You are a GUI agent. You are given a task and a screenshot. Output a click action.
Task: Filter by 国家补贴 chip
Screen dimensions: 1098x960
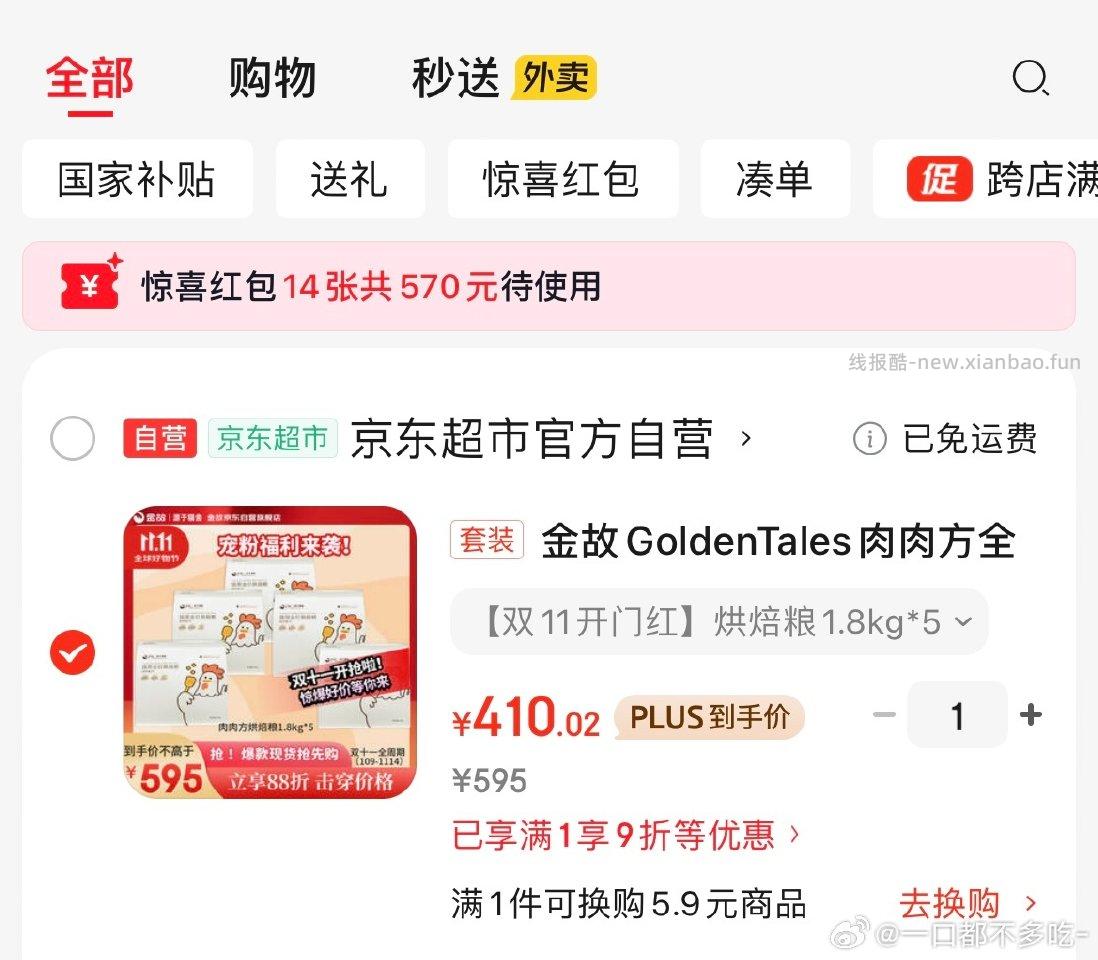pyautogui.click(x=137, y=179)
